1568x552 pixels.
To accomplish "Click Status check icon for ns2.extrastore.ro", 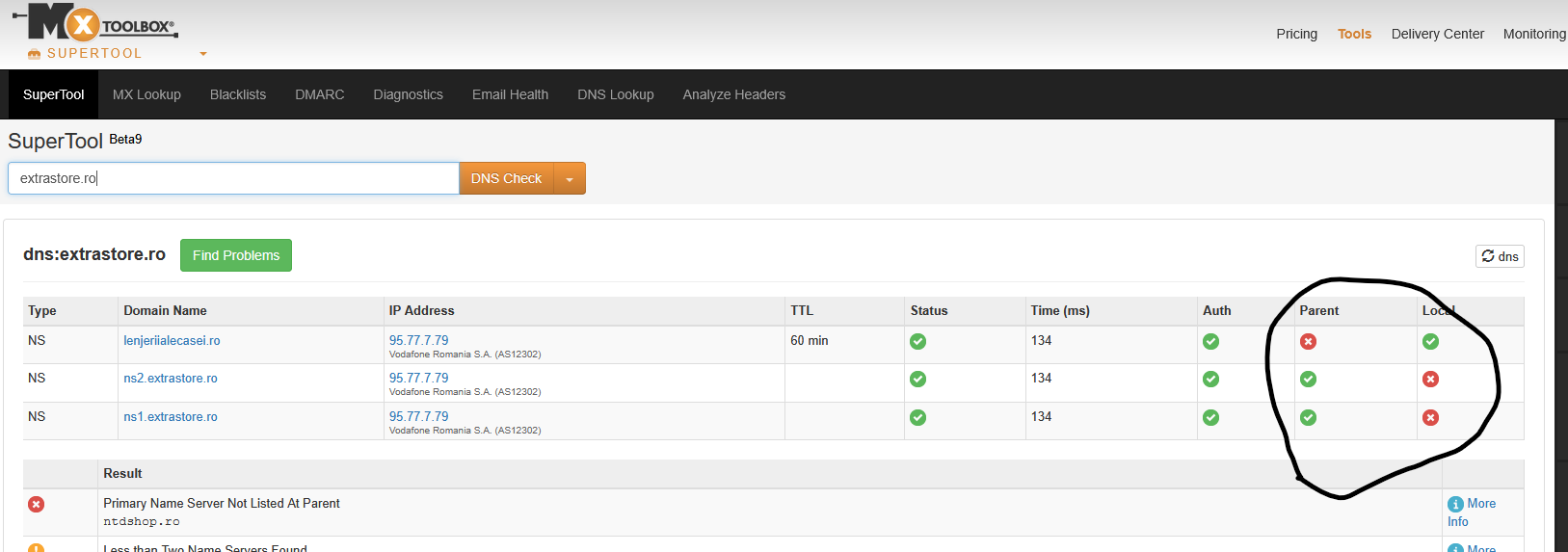I will point(918,380).
